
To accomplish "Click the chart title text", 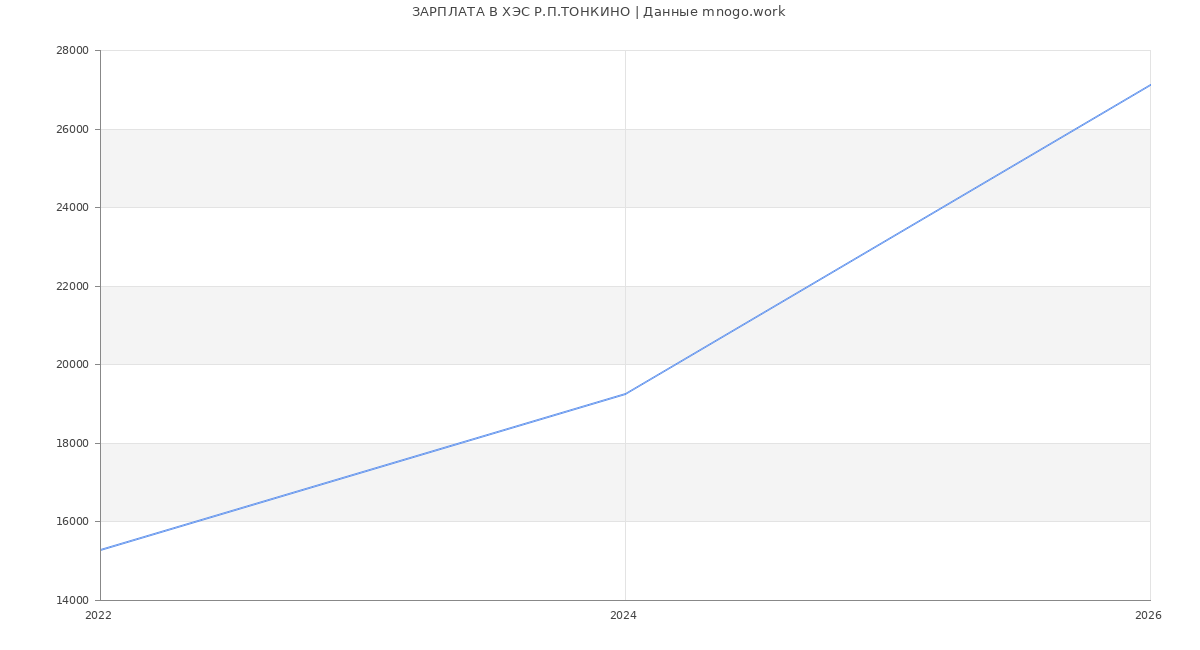I will pos(598,12).
